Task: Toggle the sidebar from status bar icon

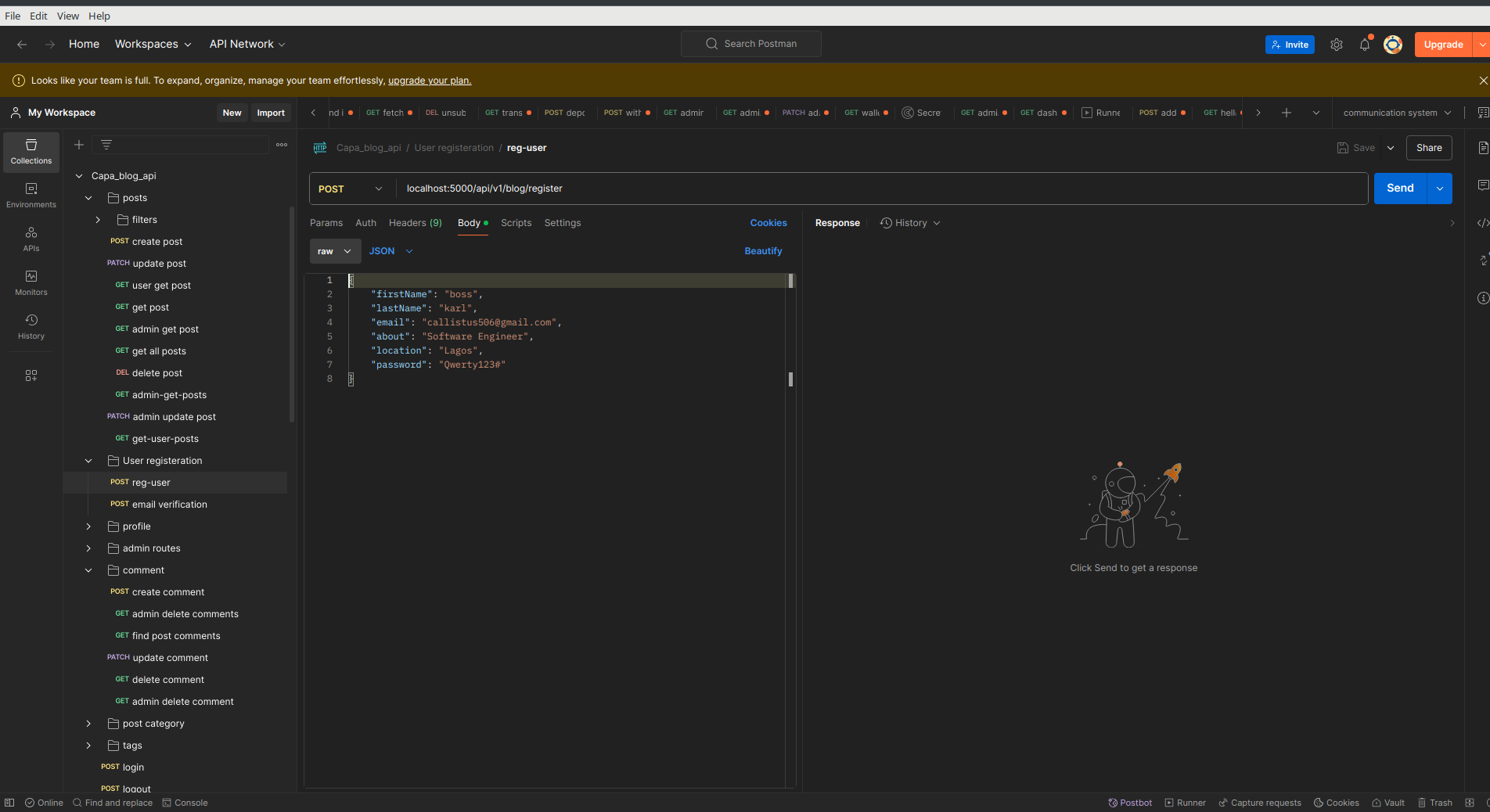Action: [x=9, y=803]
